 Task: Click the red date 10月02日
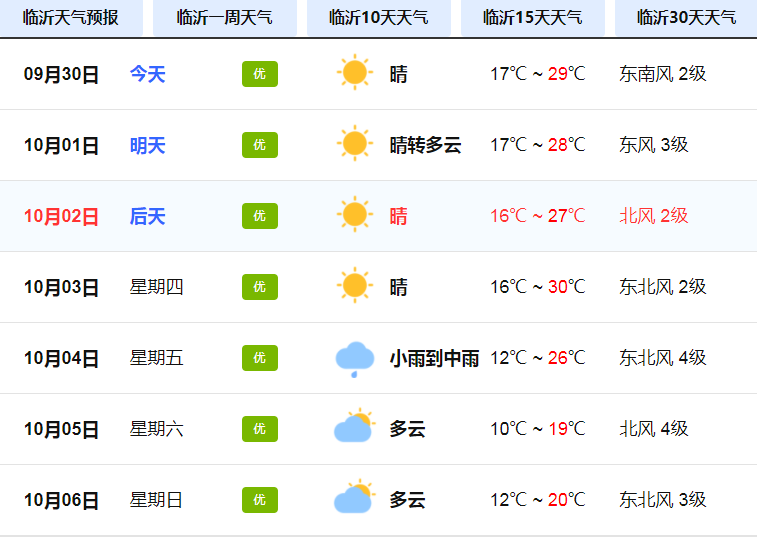point(61,216)
